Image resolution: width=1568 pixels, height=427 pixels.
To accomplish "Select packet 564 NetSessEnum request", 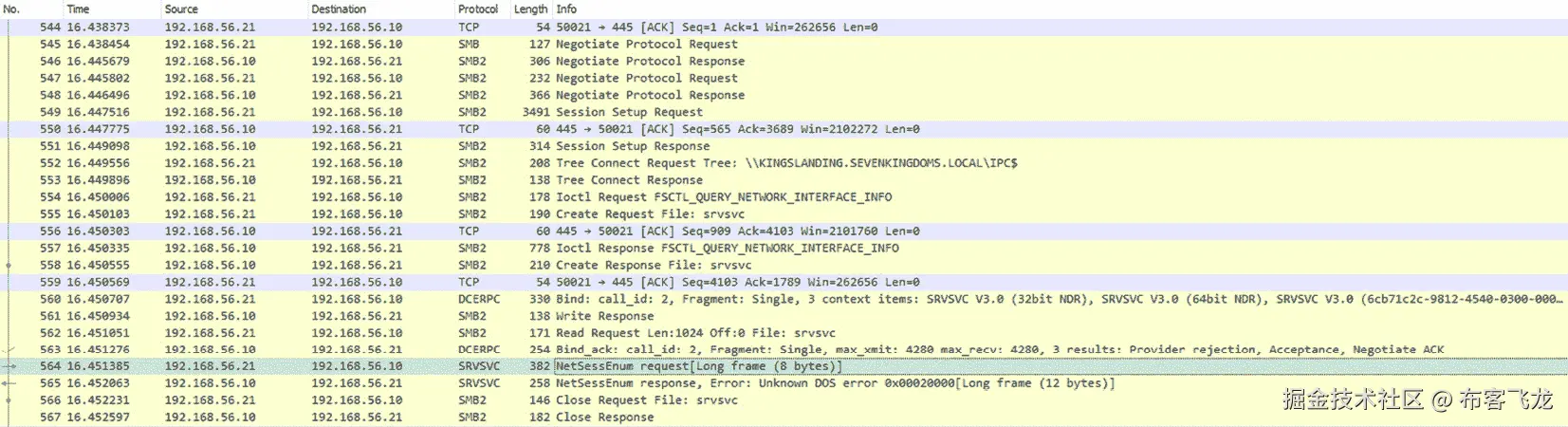I will (x=784, y=366).
